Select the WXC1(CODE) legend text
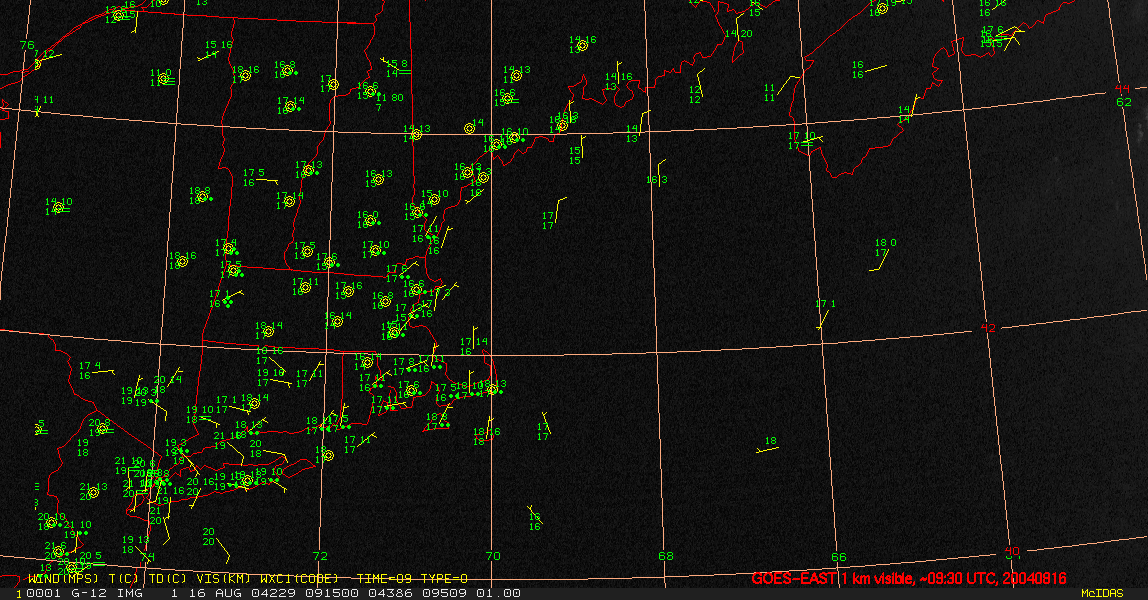 [x=299, y=579]
